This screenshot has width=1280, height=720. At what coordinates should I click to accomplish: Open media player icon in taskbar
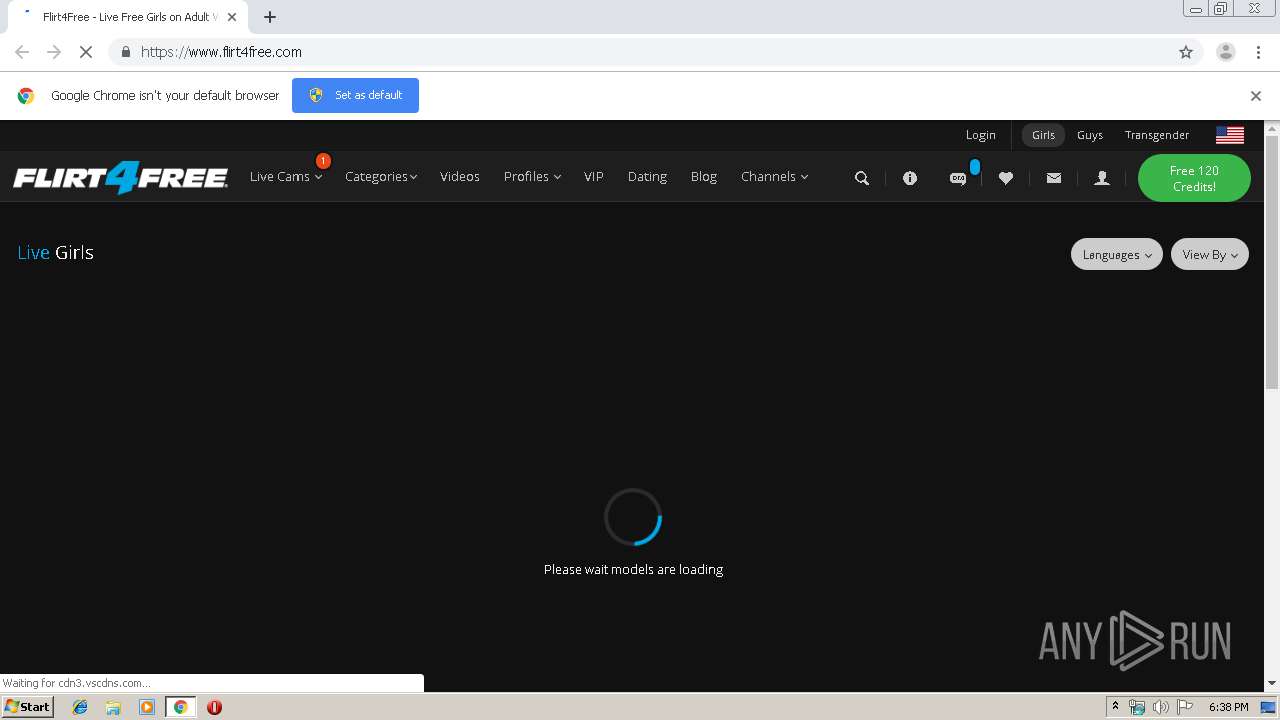(147, 707)
